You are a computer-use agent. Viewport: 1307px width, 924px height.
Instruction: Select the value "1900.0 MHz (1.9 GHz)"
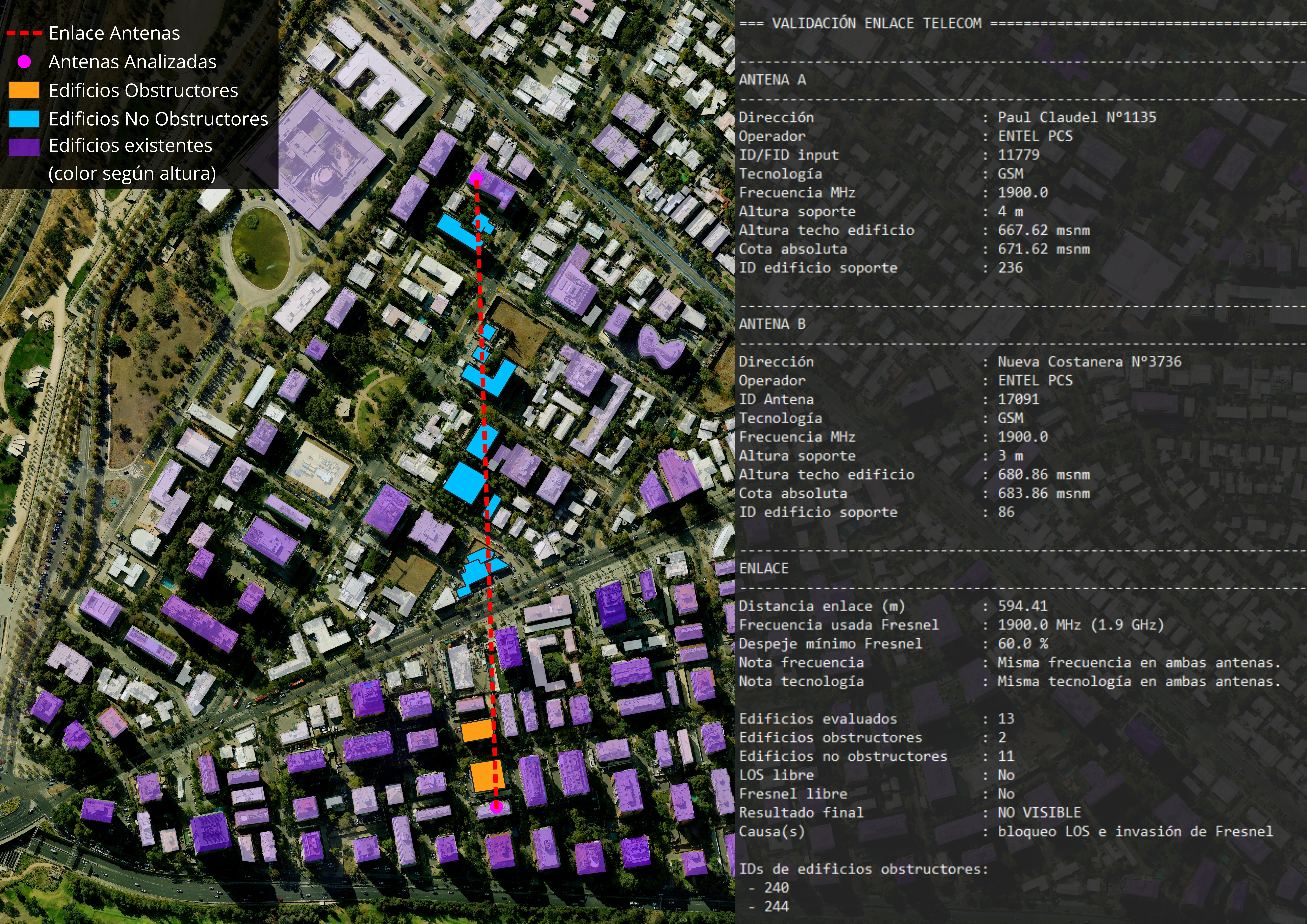(1081, 625)
